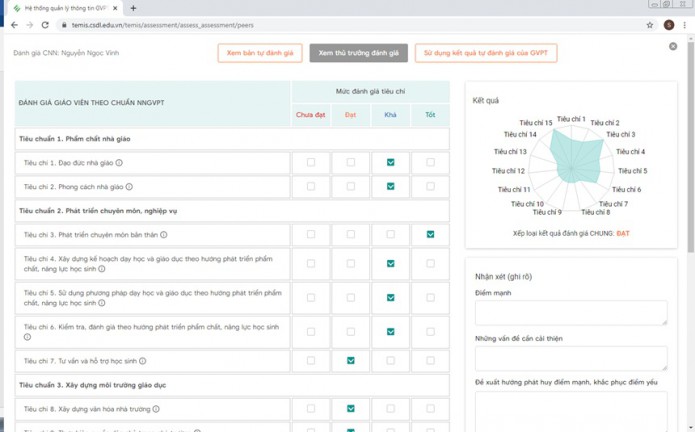Screen dimensions: 695x432
Task: Tick 'Chưa đạt' checkbox for Tiêu chí 7
Action: click(311, 360)
